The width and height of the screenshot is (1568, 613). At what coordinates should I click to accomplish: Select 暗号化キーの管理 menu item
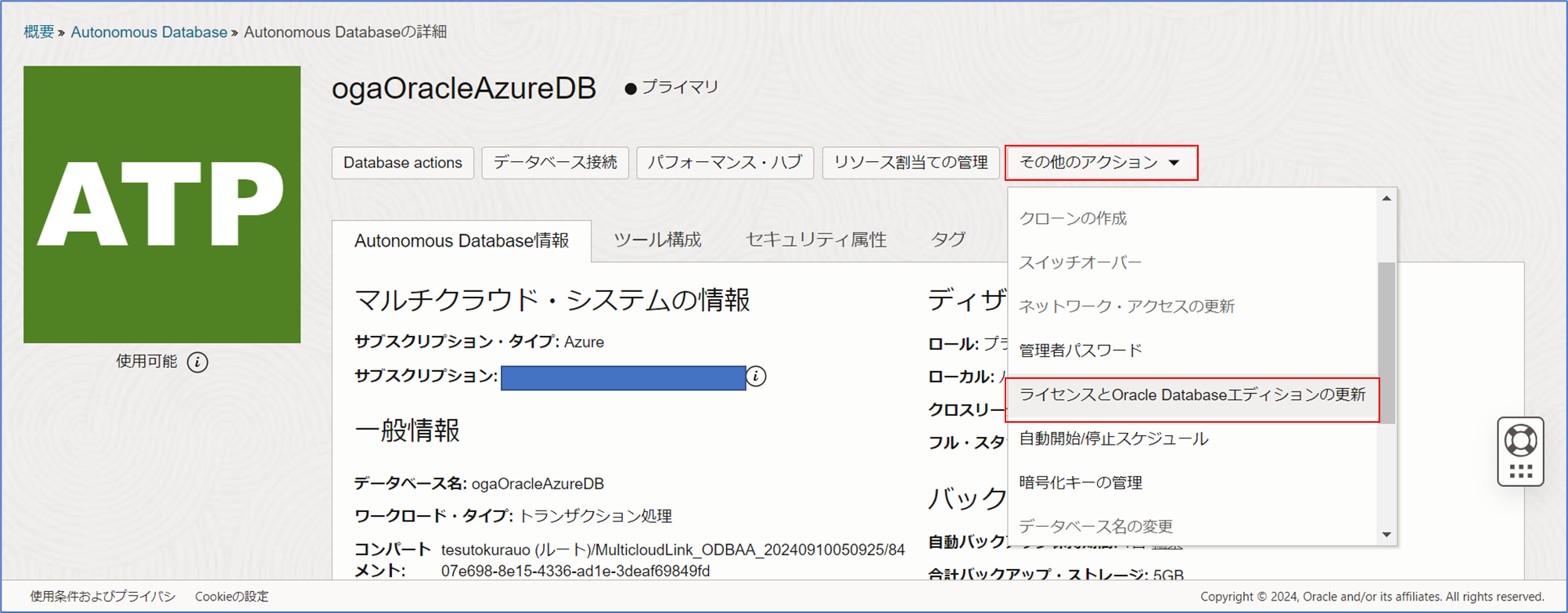tap(1192, 482)
